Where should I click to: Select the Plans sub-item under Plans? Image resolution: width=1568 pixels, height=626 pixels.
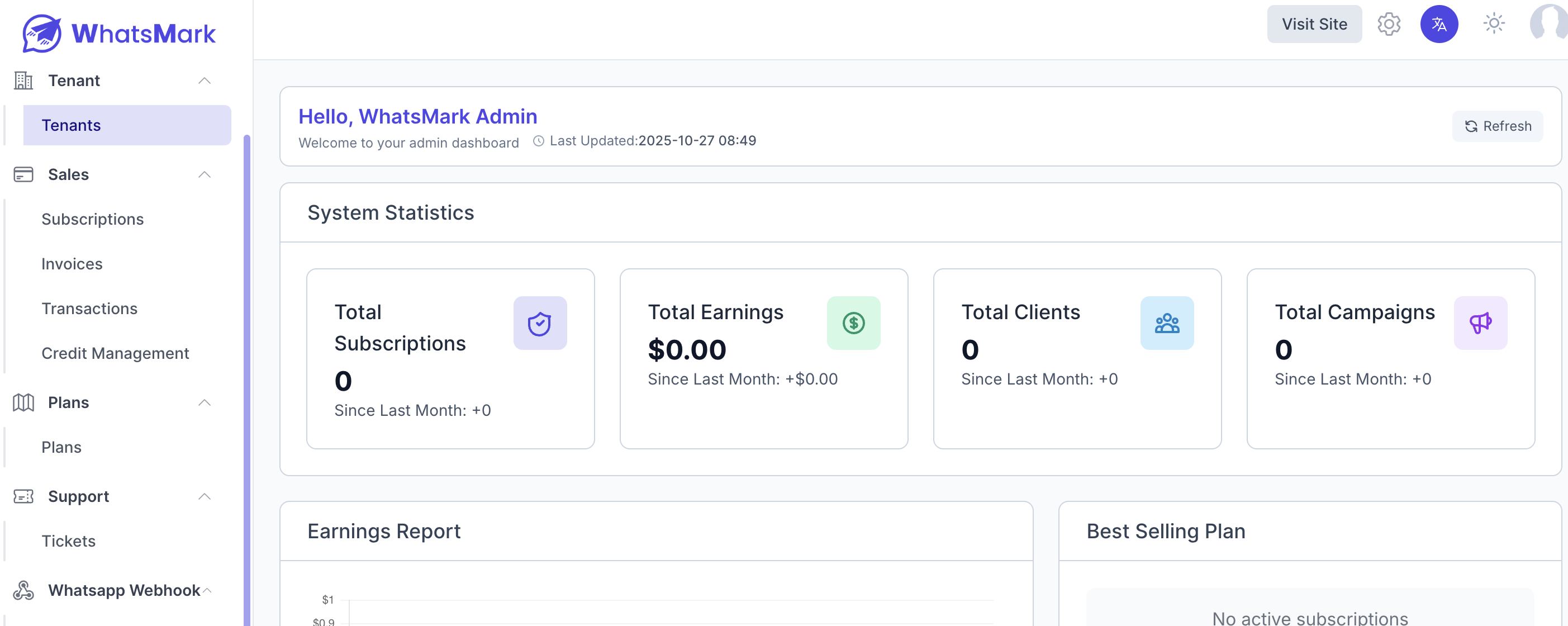61,448
